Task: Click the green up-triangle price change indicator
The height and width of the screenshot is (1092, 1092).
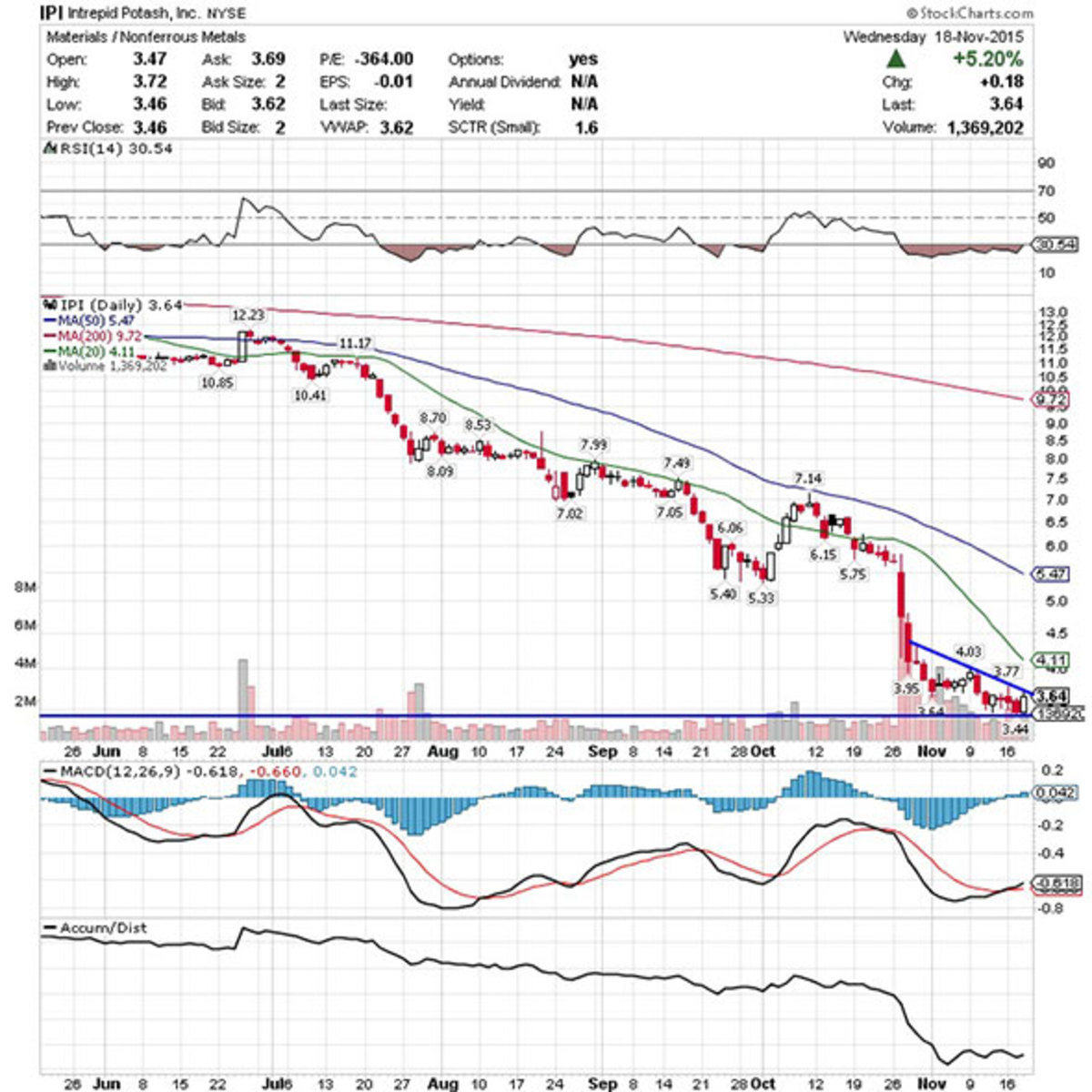Action: (x=896, y=60)
